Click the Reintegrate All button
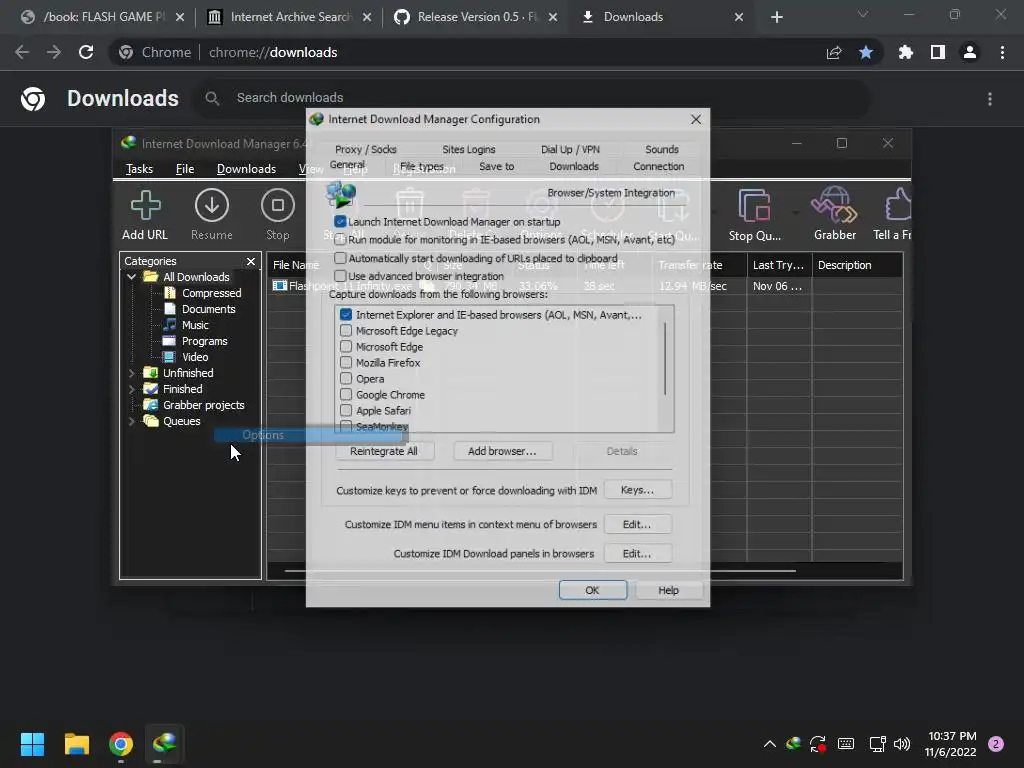Viewport: 1024px width, 768px height. pyautogui.click(x=384, y=451)
